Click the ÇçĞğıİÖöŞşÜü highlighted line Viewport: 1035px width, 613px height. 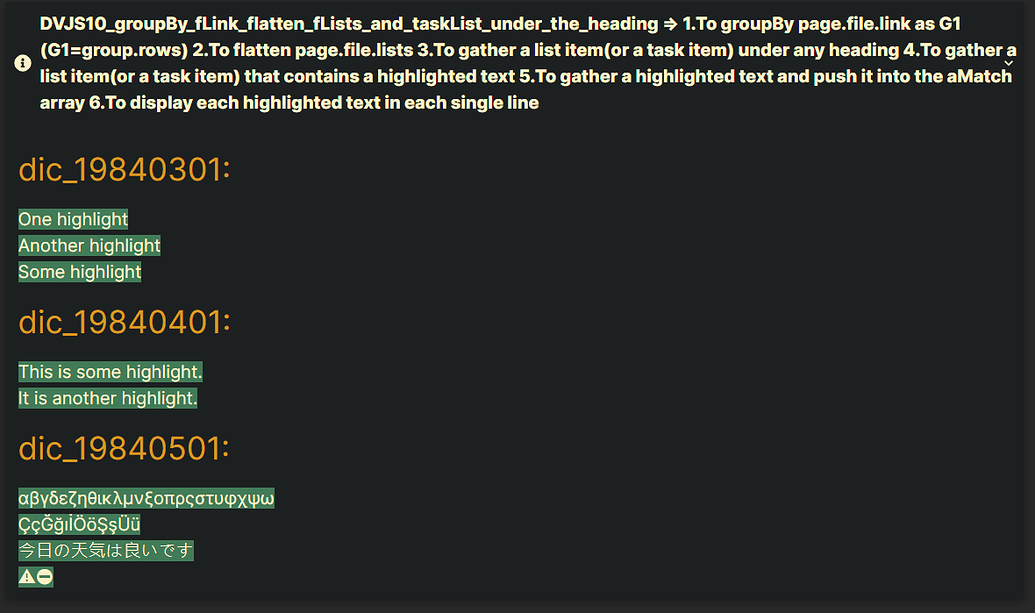tap(79, 525)
